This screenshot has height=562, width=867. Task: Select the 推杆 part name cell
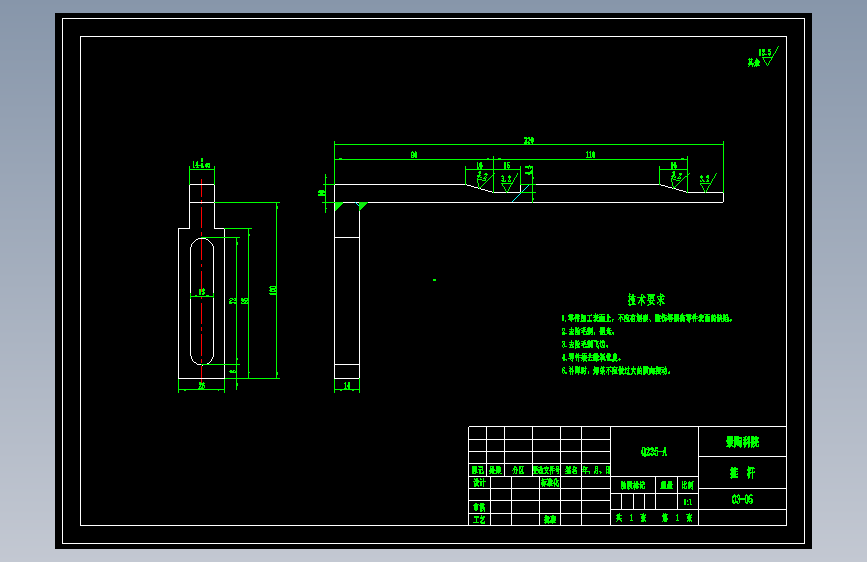pos(742,473)
